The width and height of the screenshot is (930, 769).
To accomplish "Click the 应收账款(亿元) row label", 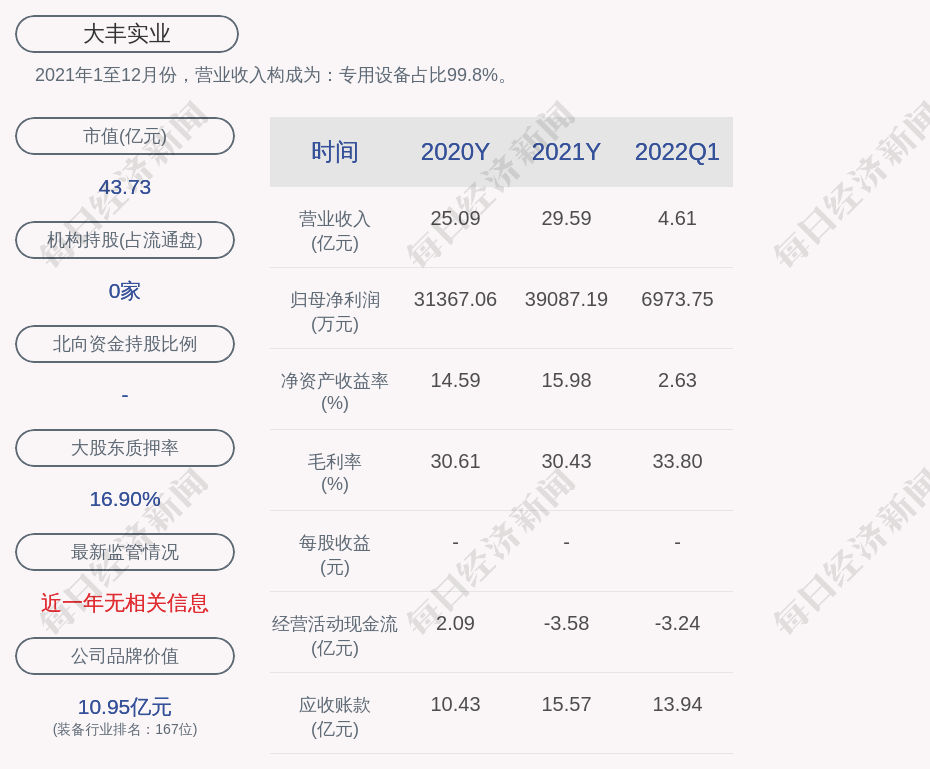I will 335,717.
